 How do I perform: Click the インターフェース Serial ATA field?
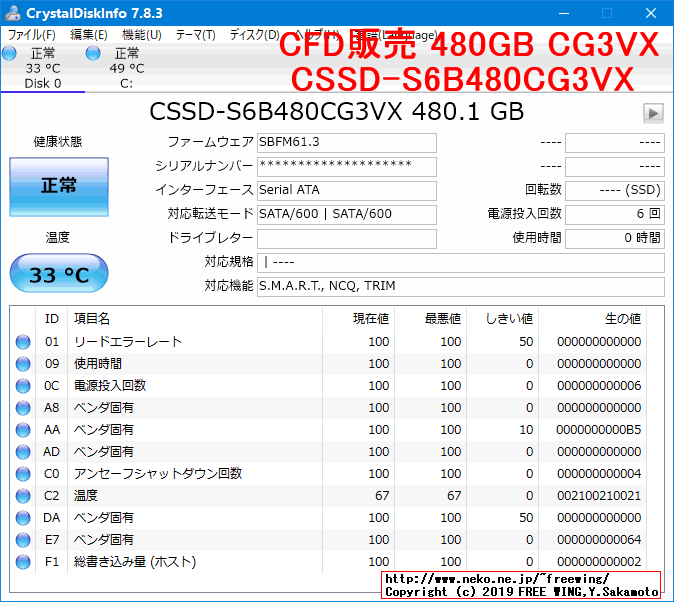[347, 190]
